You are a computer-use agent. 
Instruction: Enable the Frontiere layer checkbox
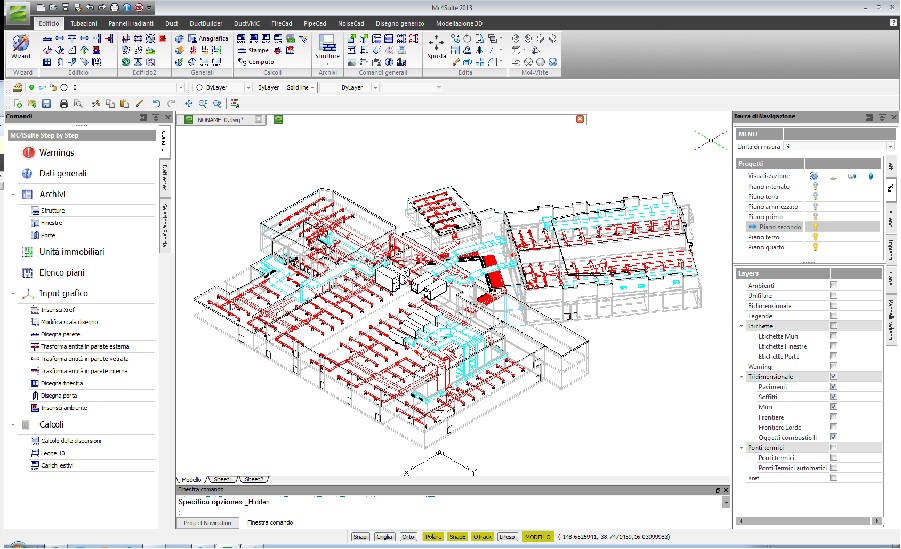tap(833, 417)
